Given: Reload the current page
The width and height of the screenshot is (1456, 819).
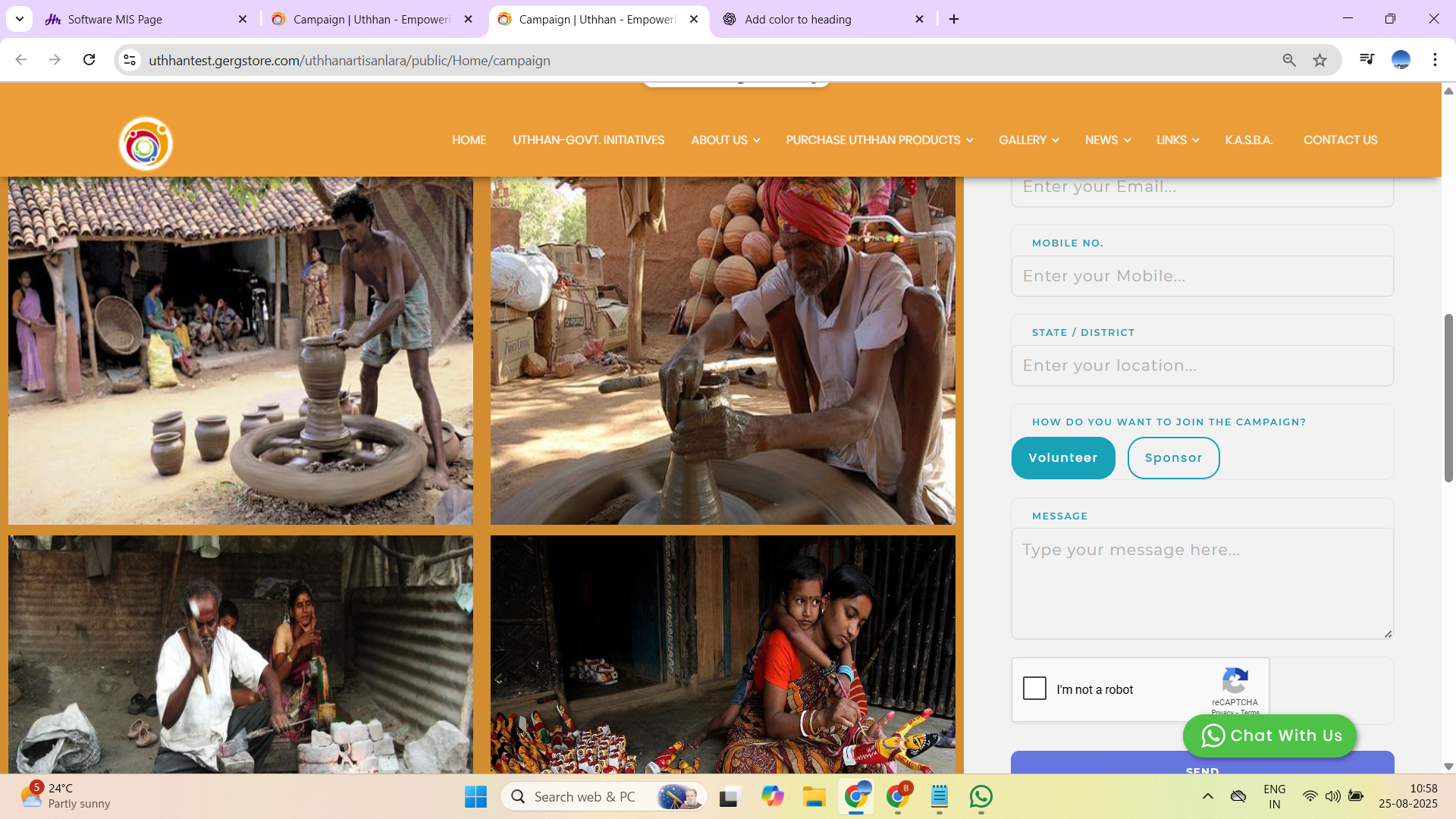Looking at the screenshot, I should point(89,60).
